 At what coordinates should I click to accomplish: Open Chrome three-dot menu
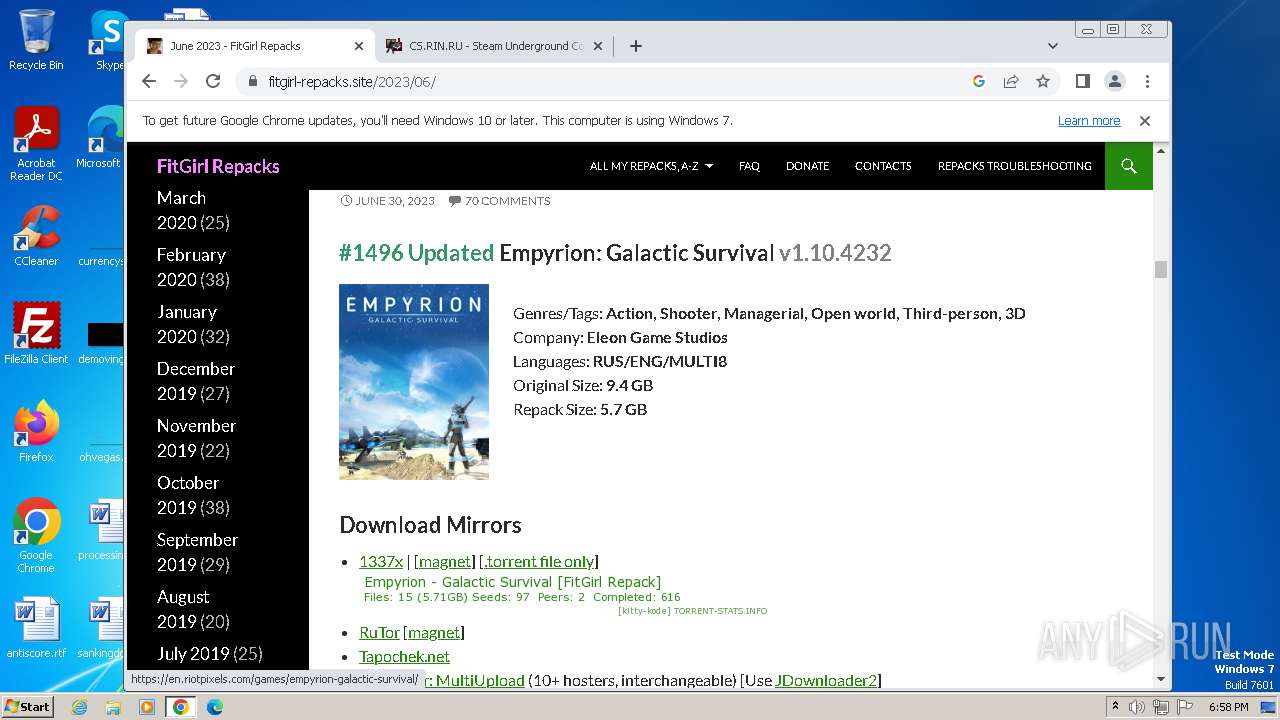1147,81
